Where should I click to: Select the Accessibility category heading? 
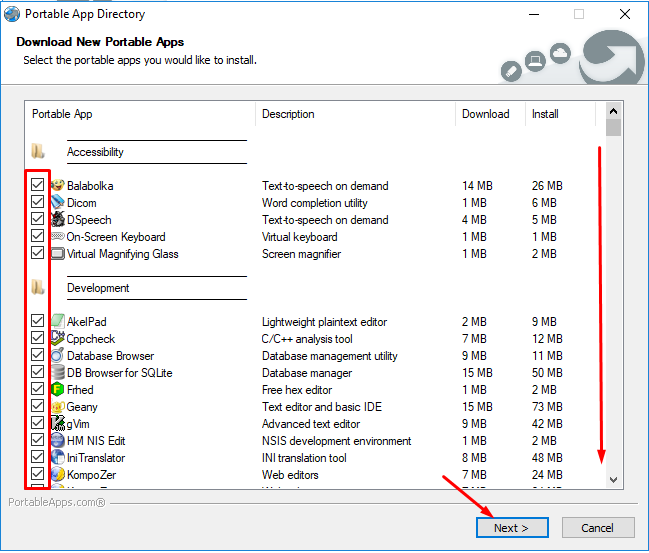[95, 152]
